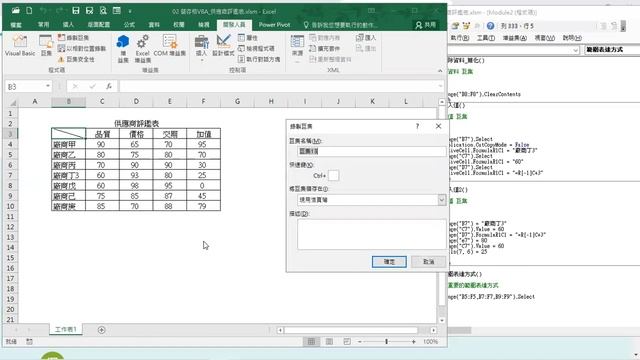Viewport: 640px width, 360px height.
Task: Open Tools (工具) menu in VBA editor
Action: pyautogui.click(x=486, y=38)
